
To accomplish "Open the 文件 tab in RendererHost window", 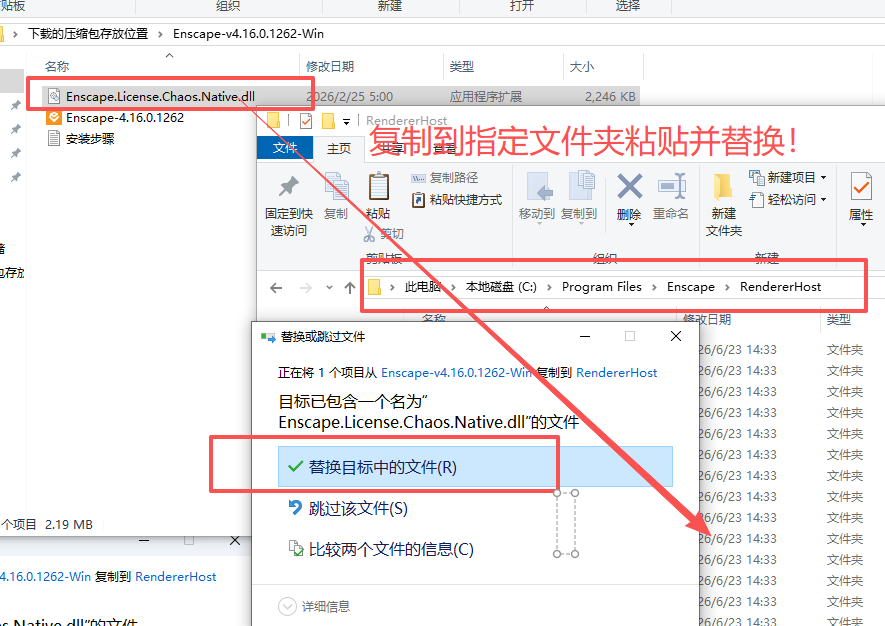I will (x=285, y=148).
